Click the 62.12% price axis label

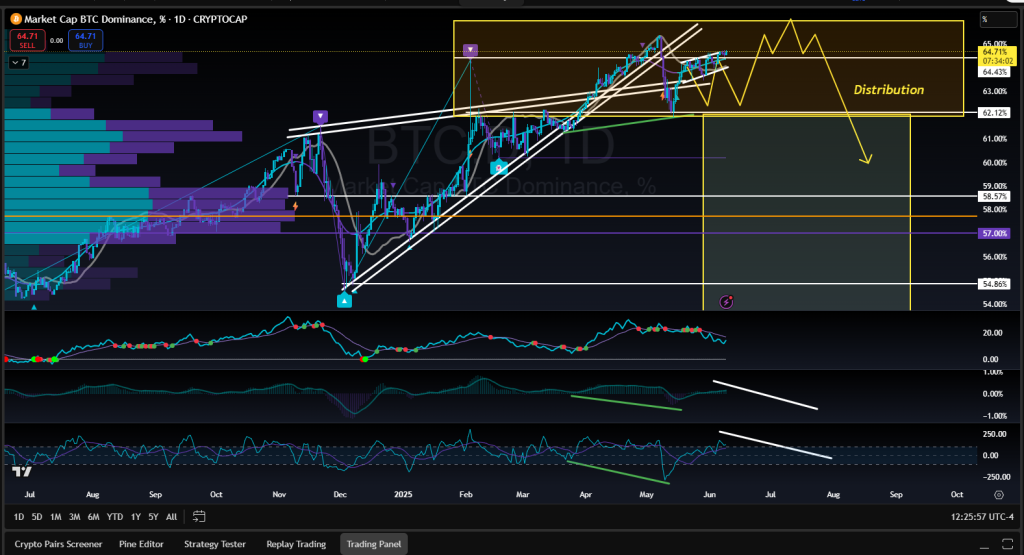994,113
